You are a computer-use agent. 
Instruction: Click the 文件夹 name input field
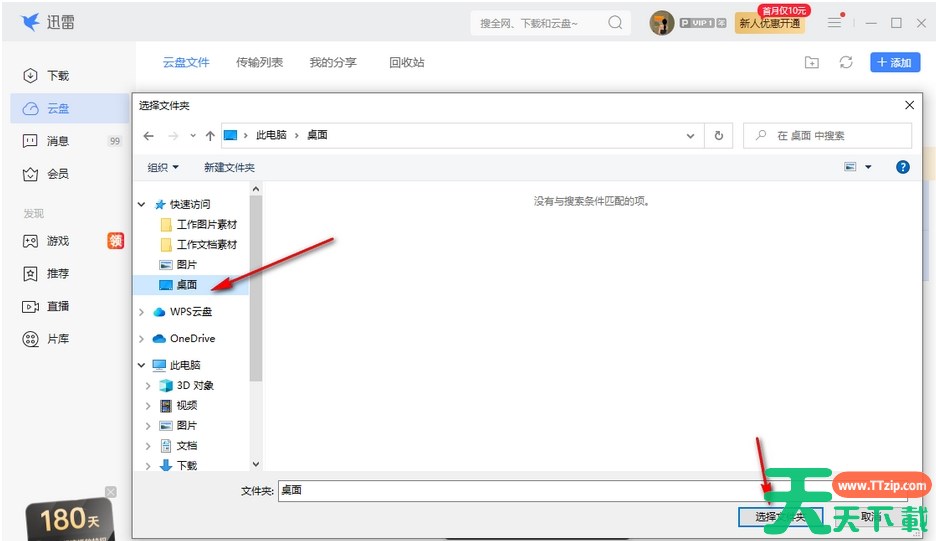pyautogui.click(x=520, y=491)
